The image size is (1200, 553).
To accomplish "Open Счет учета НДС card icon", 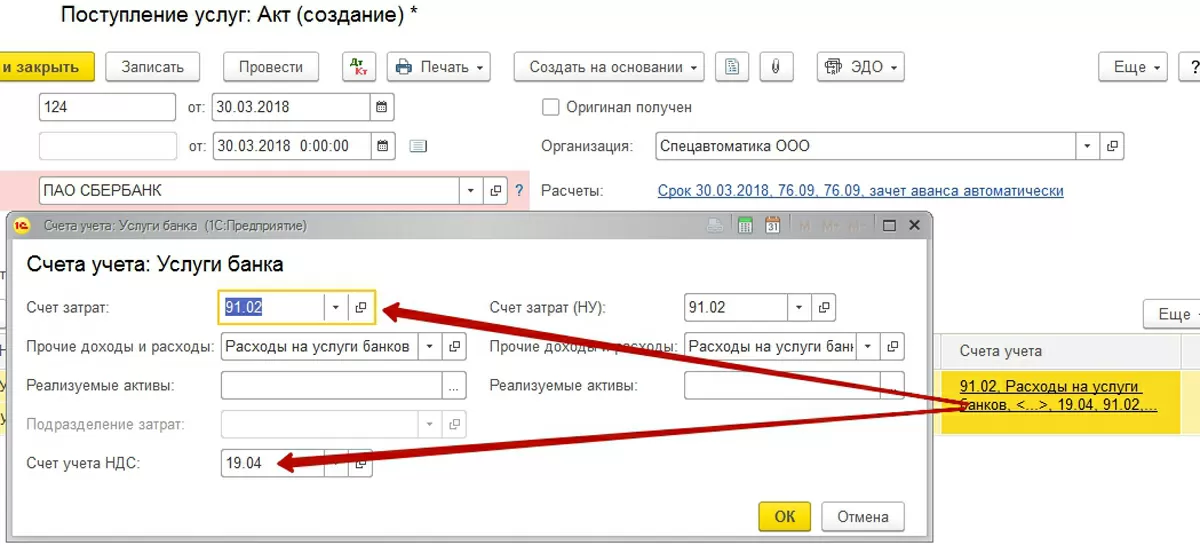I will click(361, 464).
